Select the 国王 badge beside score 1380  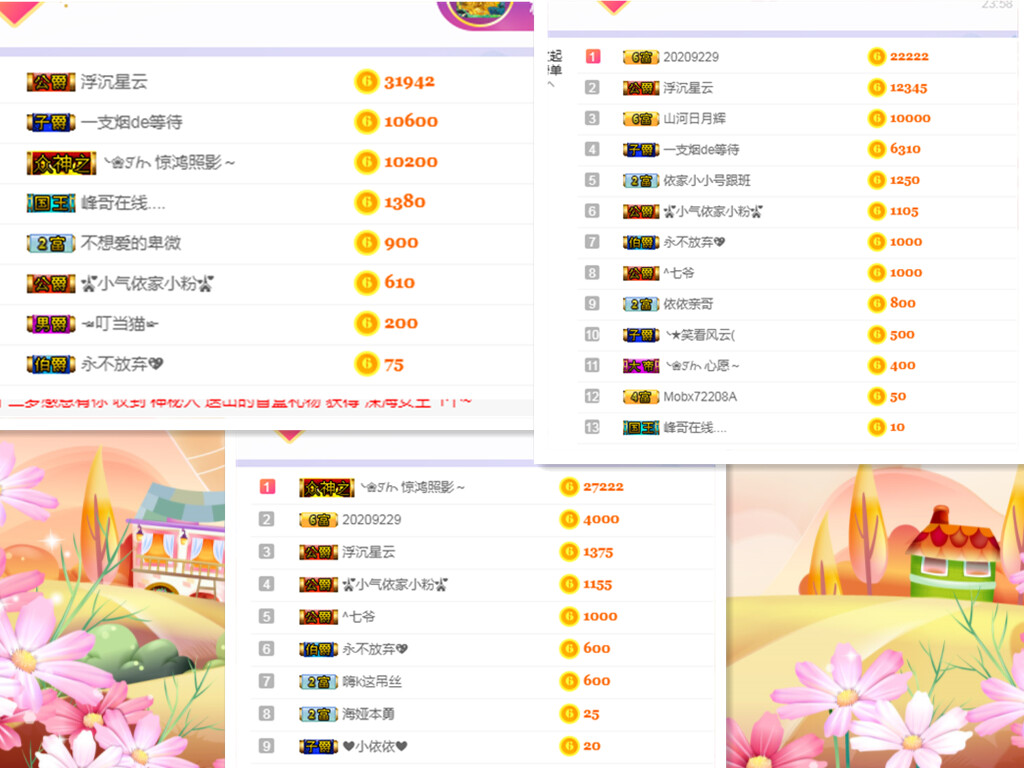tap(51, 203)
